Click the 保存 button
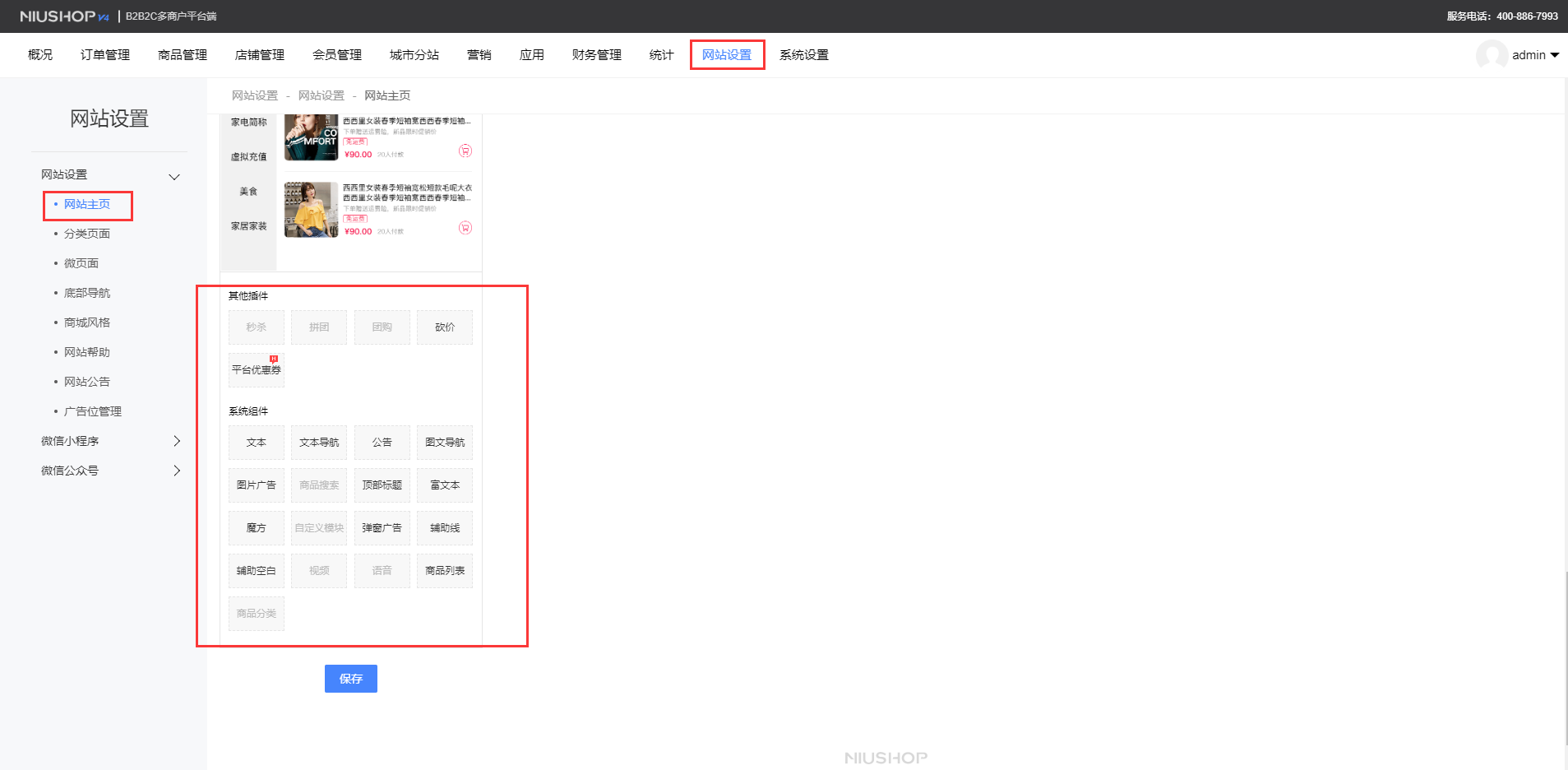 coord(351,679)
